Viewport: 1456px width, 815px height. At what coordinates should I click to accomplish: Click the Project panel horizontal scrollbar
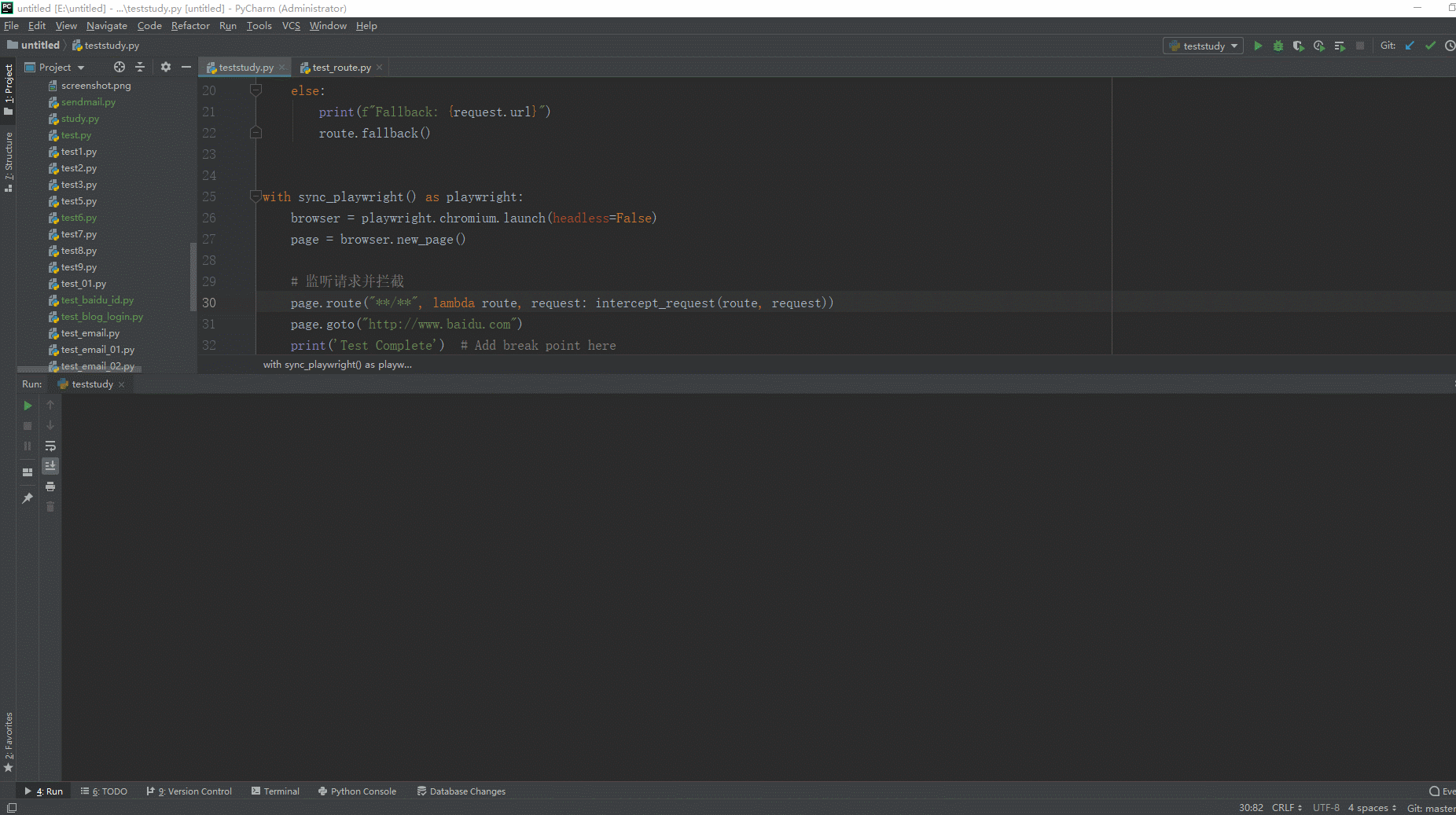(79, 369)
